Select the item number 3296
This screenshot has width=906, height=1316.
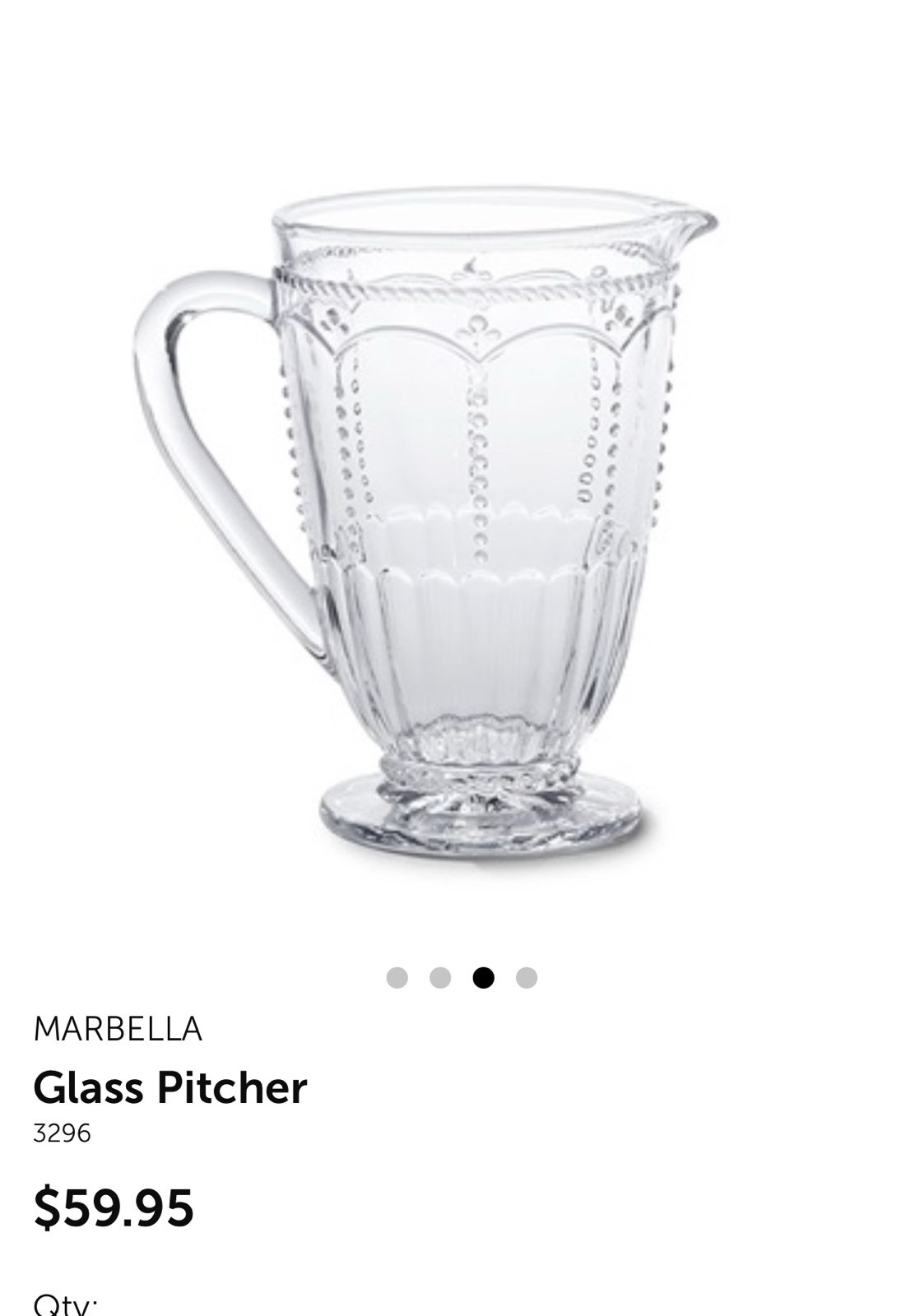coord(63,1133)
